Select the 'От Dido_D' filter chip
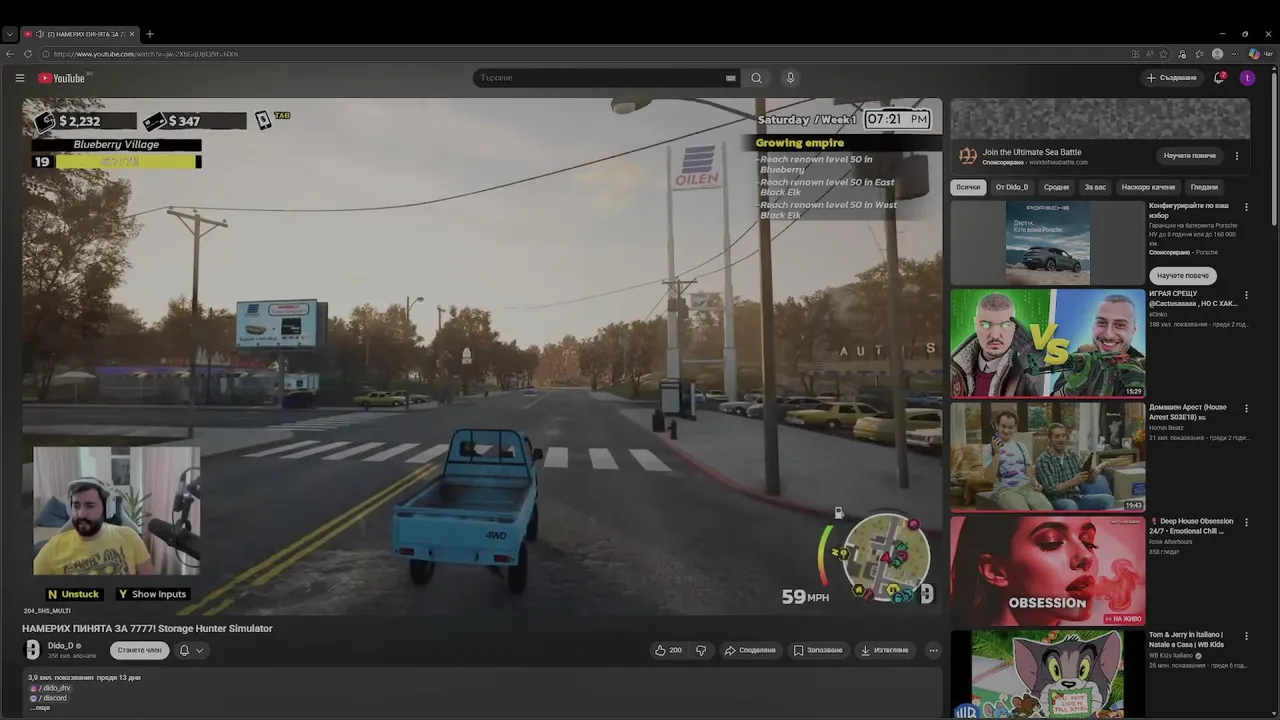Screen dimensions: 1280x720 (1011, 187)
